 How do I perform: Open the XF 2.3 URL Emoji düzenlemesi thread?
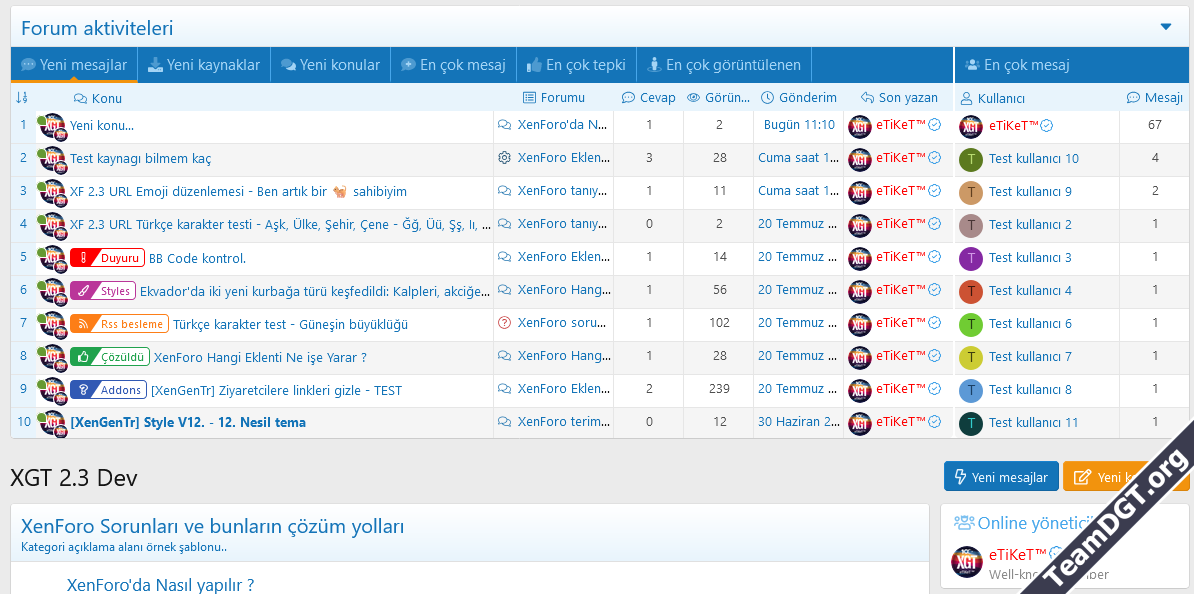(x=238, y=191)
